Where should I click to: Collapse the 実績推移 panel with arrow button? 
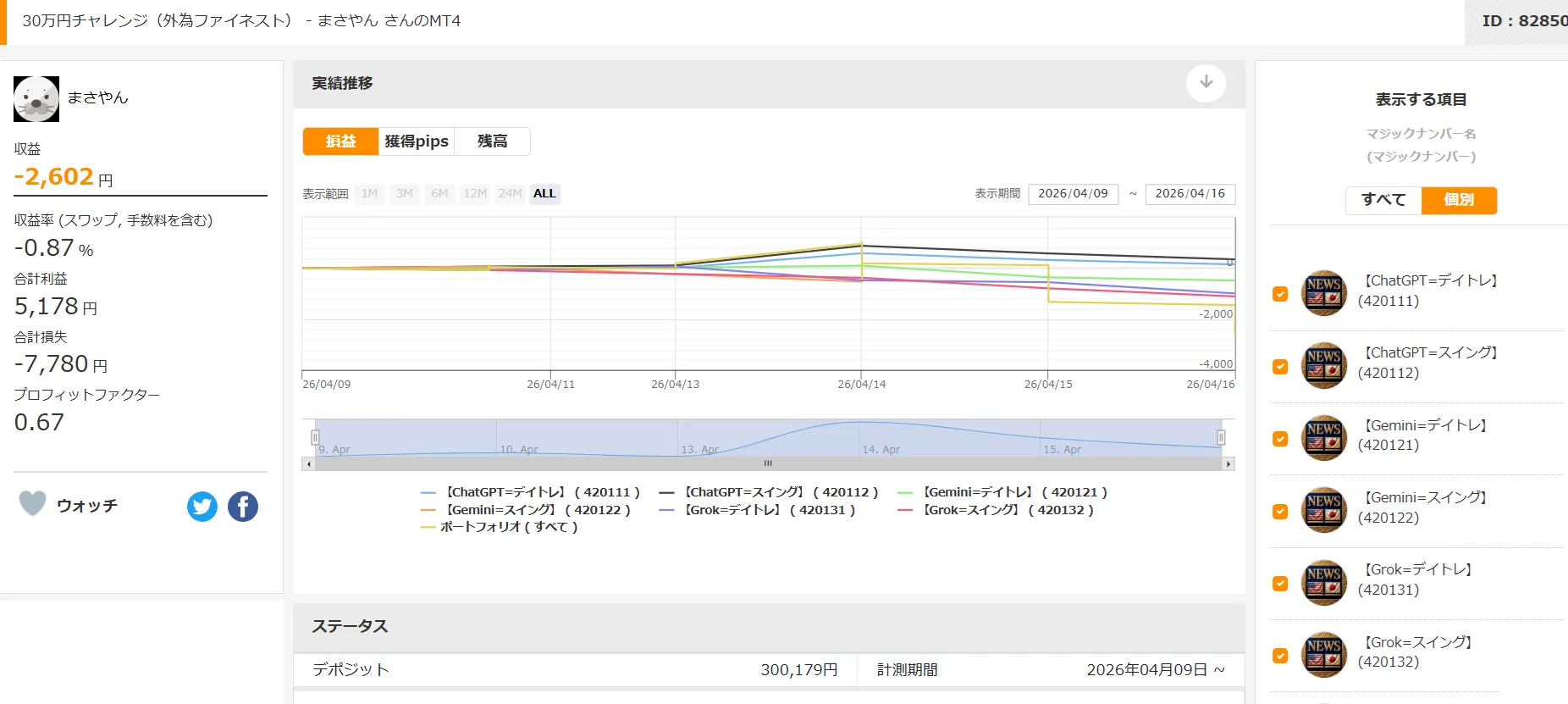point(1206,83)
